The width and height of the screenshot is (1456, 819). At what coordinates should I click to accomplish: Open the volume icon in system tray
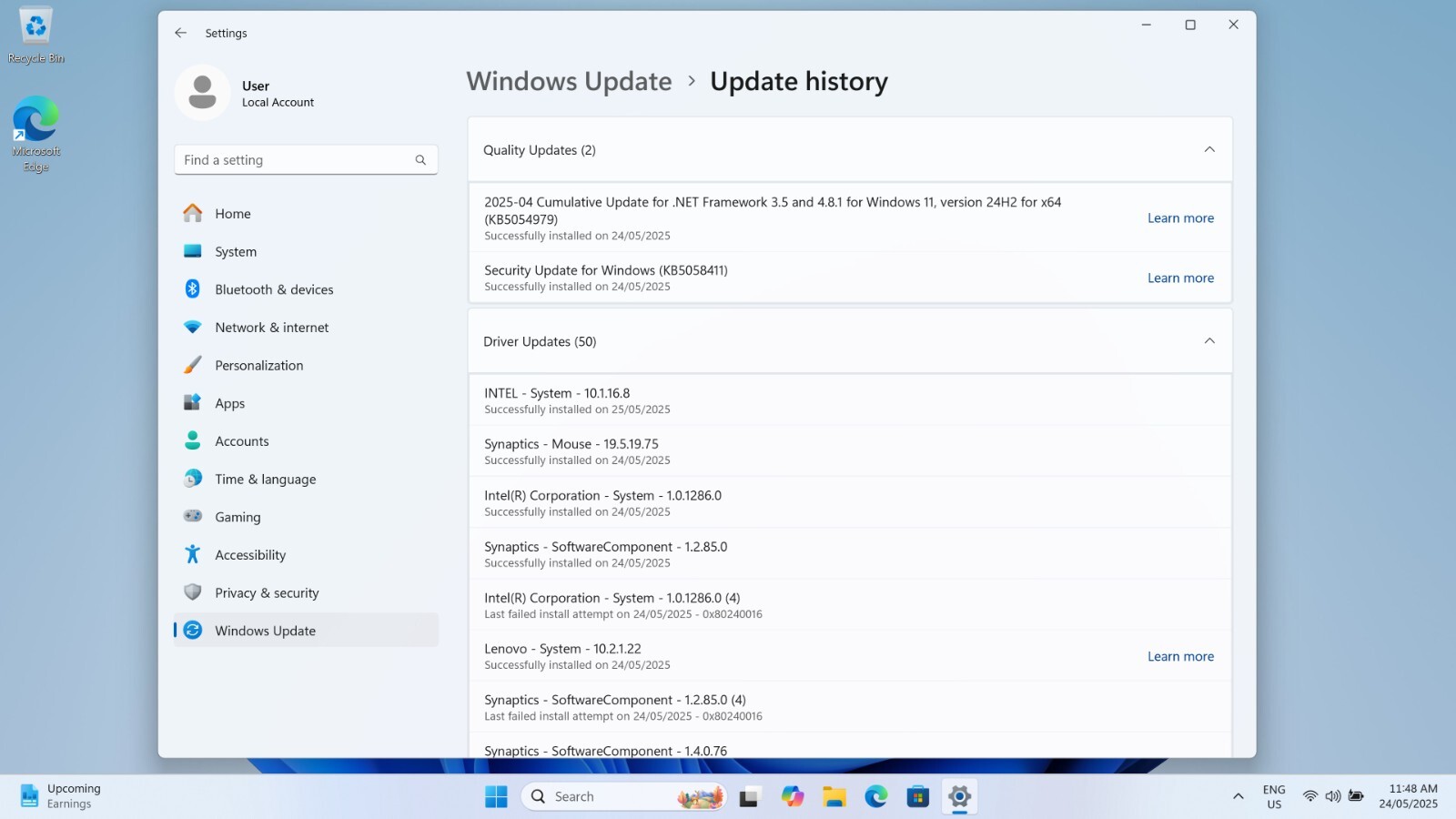(1333, 796)
